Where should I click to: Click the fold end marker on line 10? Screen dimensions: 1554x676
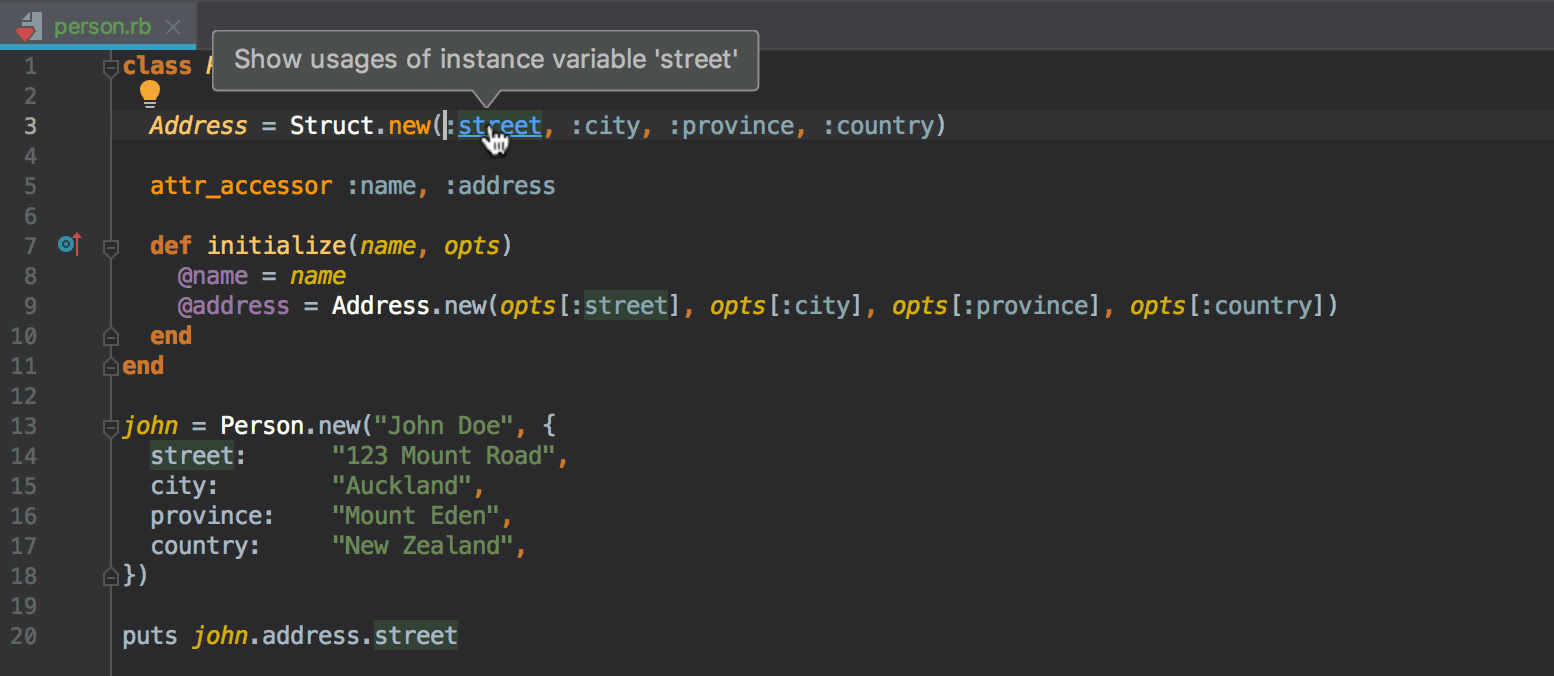(111, 336)
